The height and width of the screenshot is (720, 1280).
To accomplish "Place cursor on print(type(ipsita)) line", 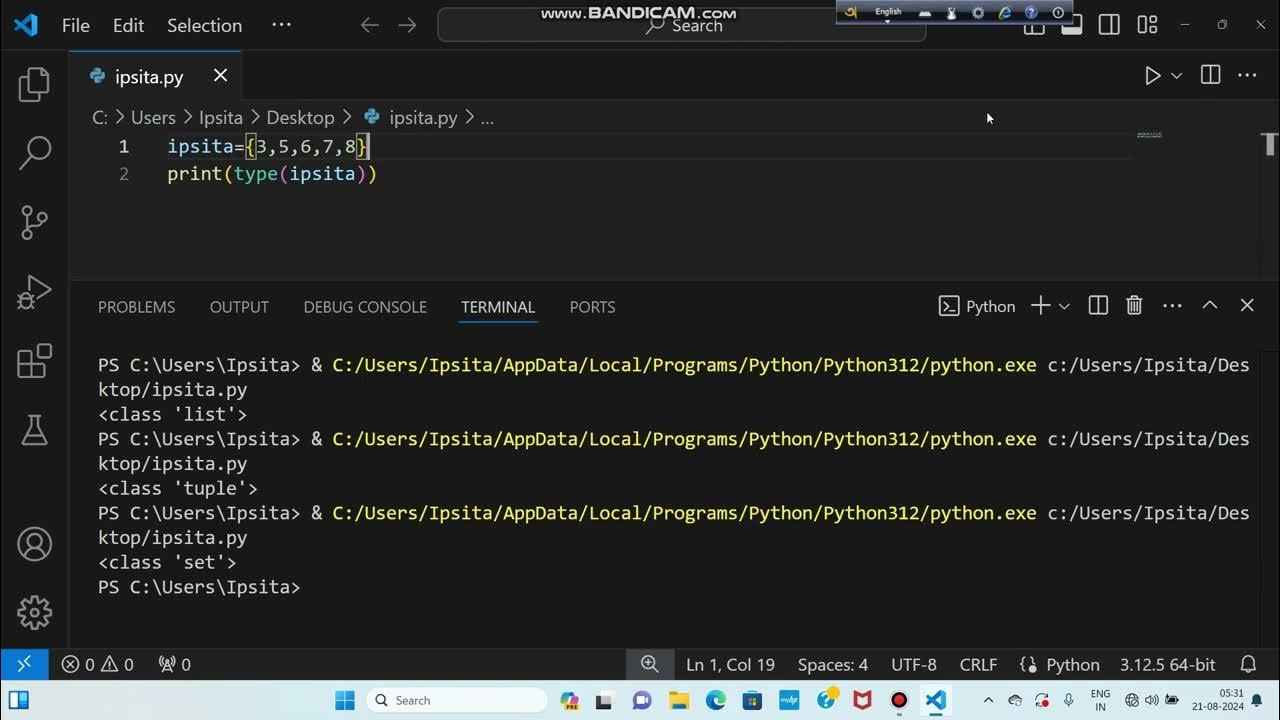I will point(272,173).
